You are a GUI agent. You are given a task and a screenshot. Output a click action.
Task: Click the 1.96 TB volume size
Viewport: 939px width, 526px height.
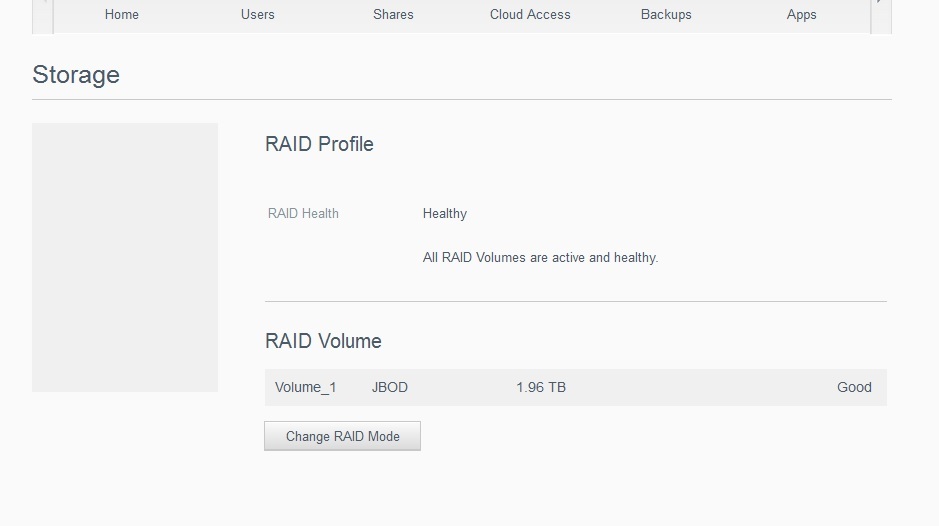[x=541, y=387]
